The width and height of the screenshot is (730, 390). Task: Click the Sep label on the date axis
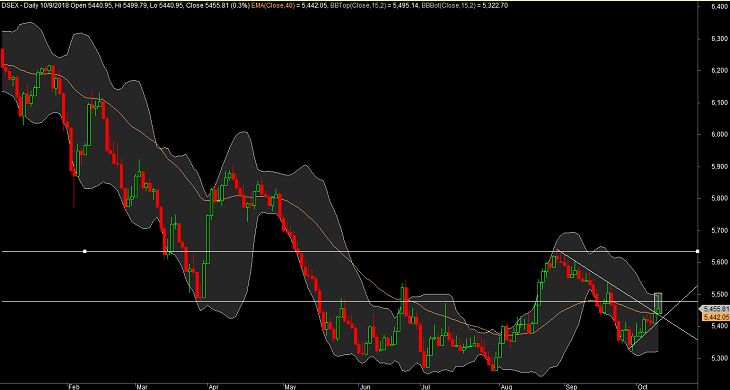pyautogui.click(x=572, y=386)
